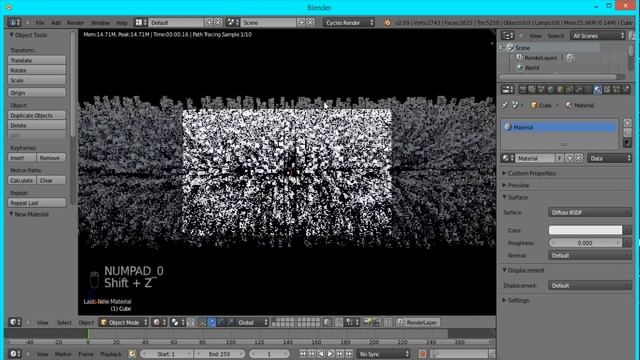This screenshot has height=360, width=640.
Task: Switch to the Scene properties tab icon
Action: tap(541, 89)
